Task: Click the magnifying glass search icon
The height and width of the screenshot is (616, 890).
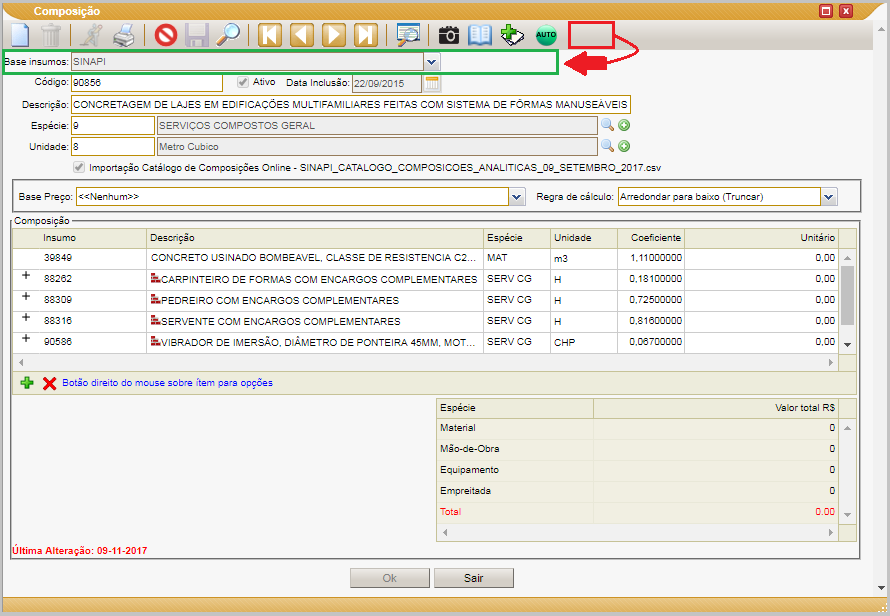Action: point(229,35)
